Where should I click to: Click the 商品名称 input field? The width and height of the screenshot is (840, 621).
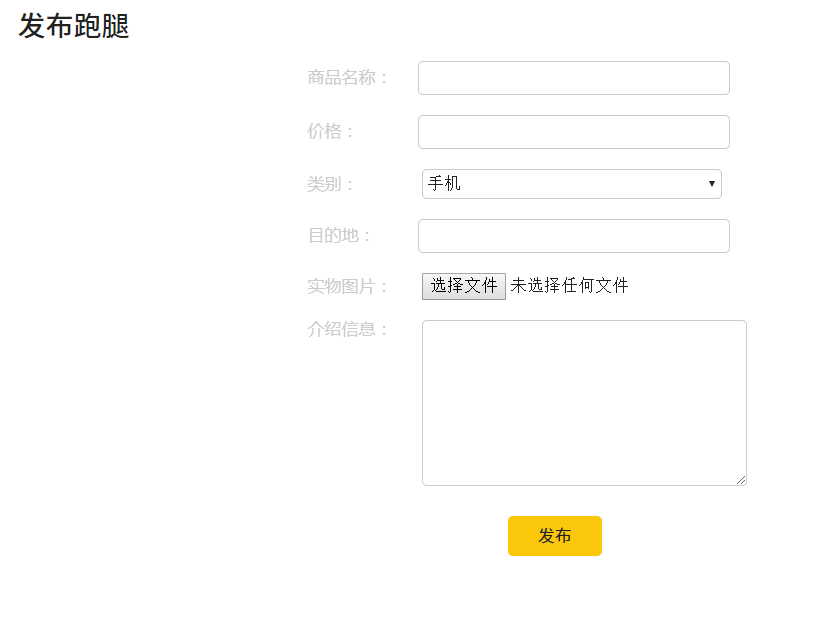573,78
